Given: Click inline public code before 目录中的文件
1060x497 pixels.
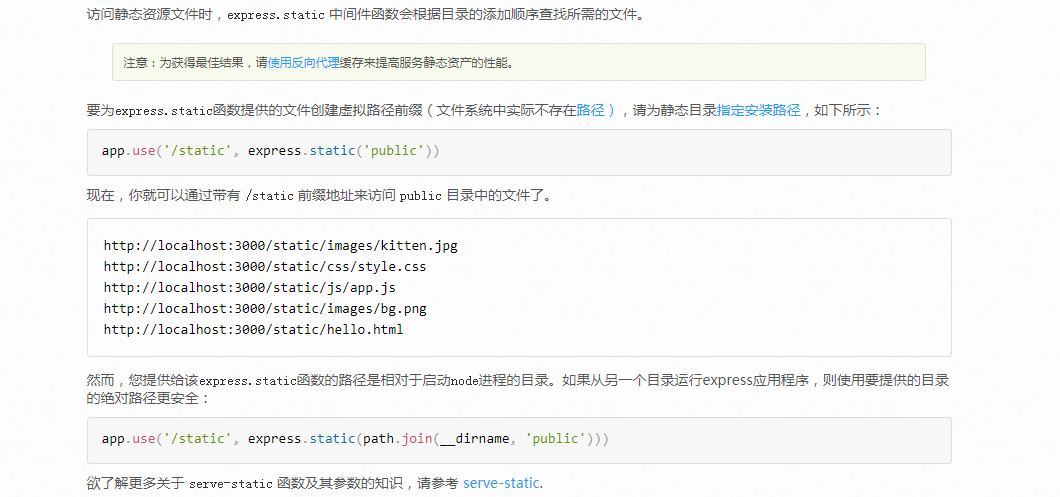Looking at the screenshot, I should [x=420, y=196].
